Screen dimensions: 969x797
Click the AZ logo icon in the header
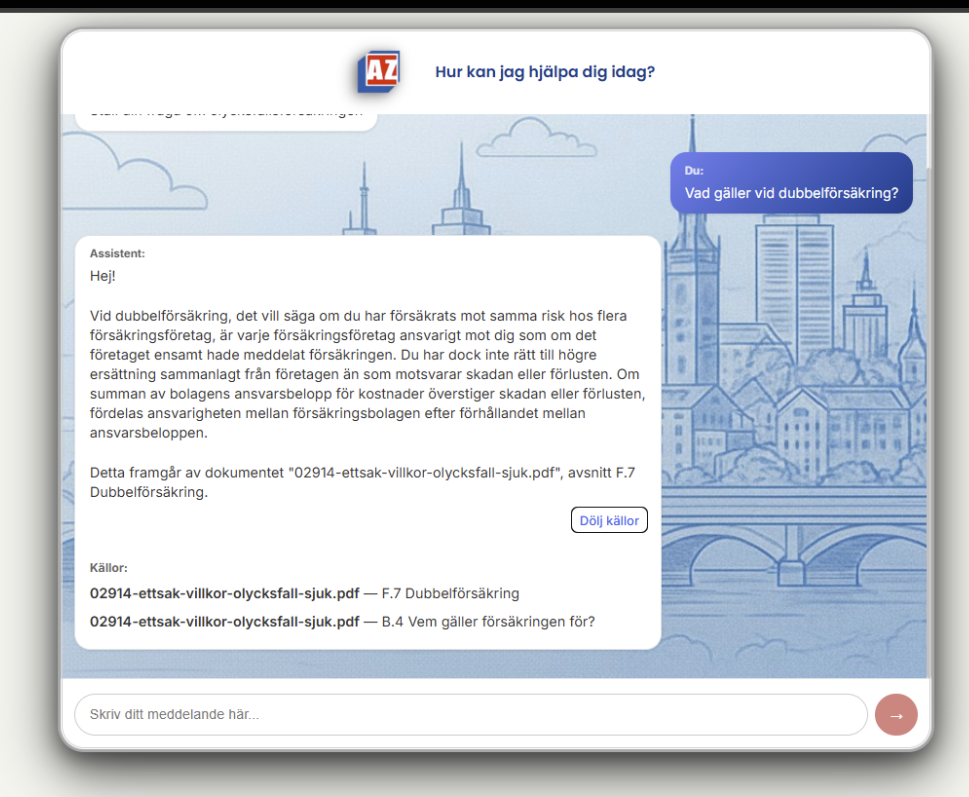click(379, 72)
